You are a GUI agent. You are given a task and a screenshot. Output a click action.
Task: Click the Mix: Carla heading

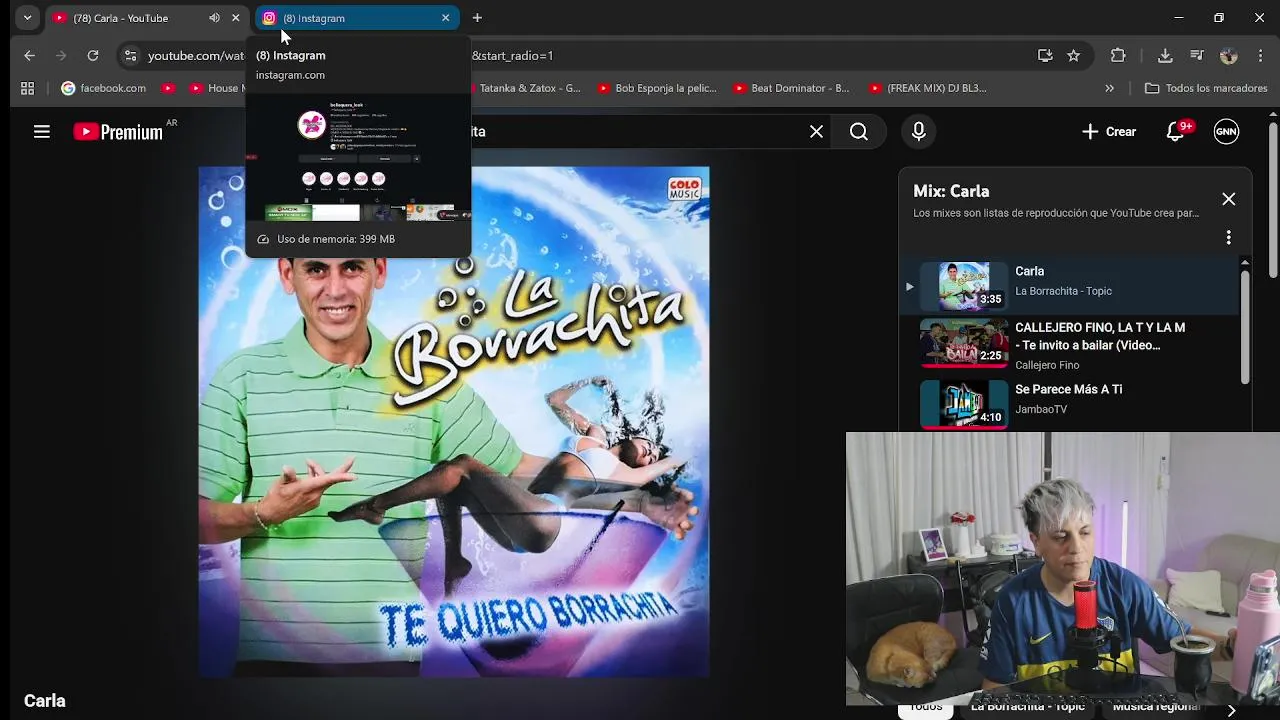tap(951, 191)
